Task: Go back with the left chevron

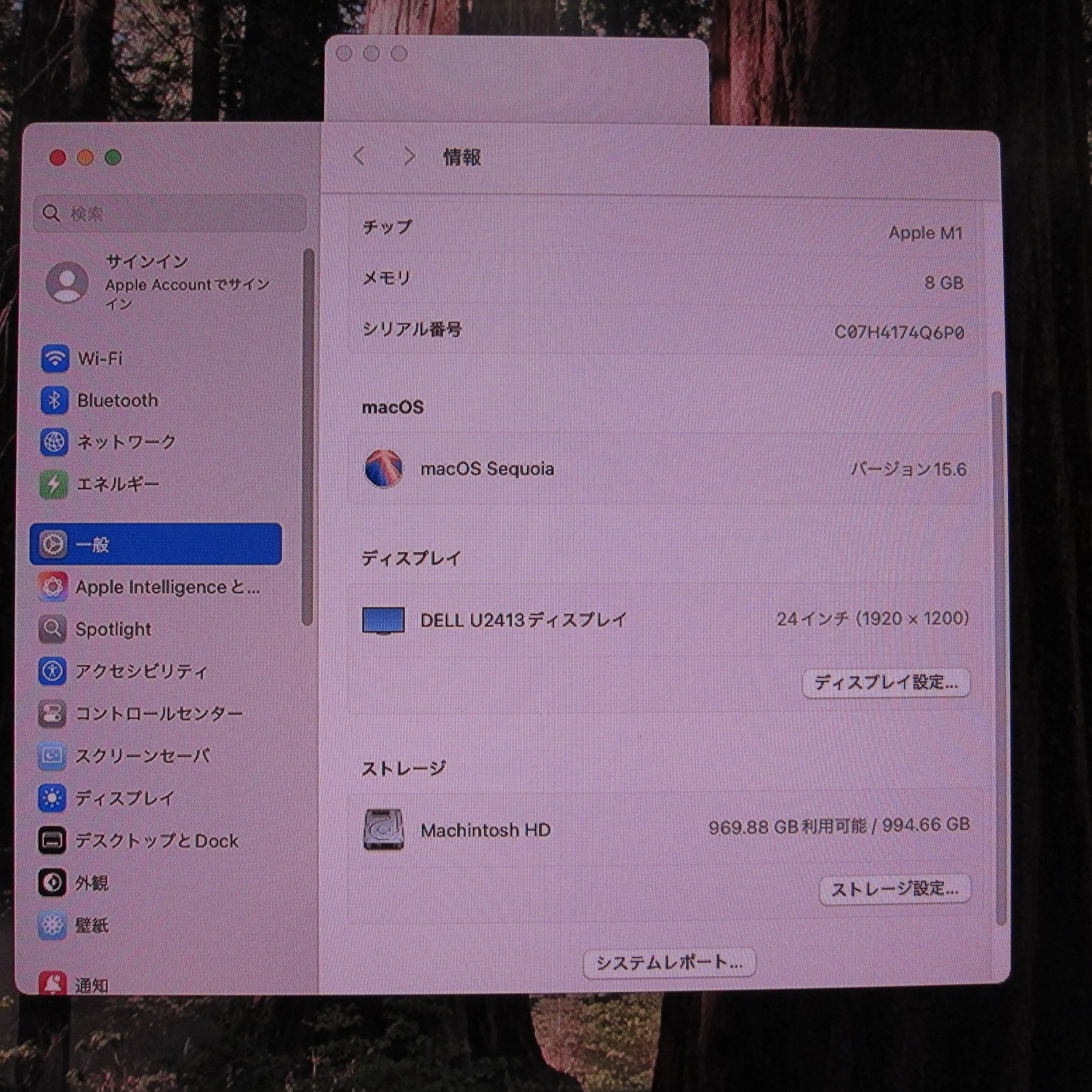Action: point(359,157)
